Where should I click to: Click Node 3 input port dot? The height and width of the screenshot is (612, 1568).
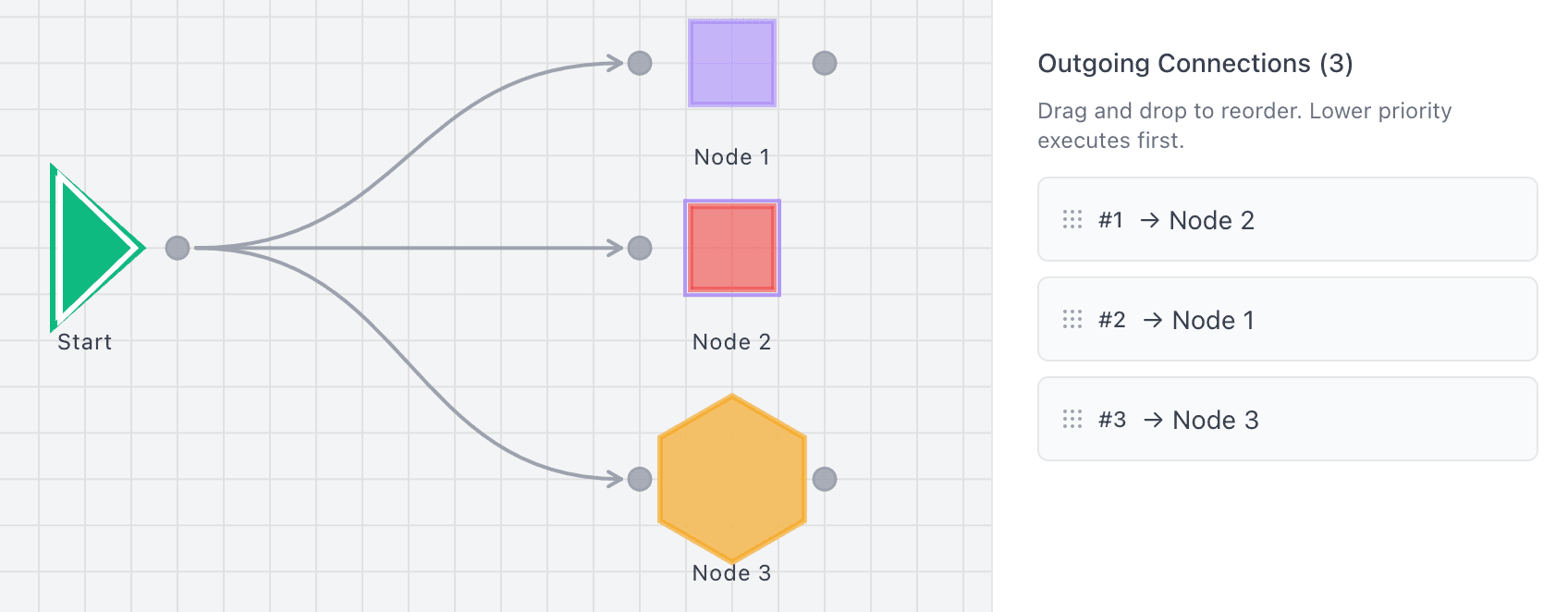640,479
